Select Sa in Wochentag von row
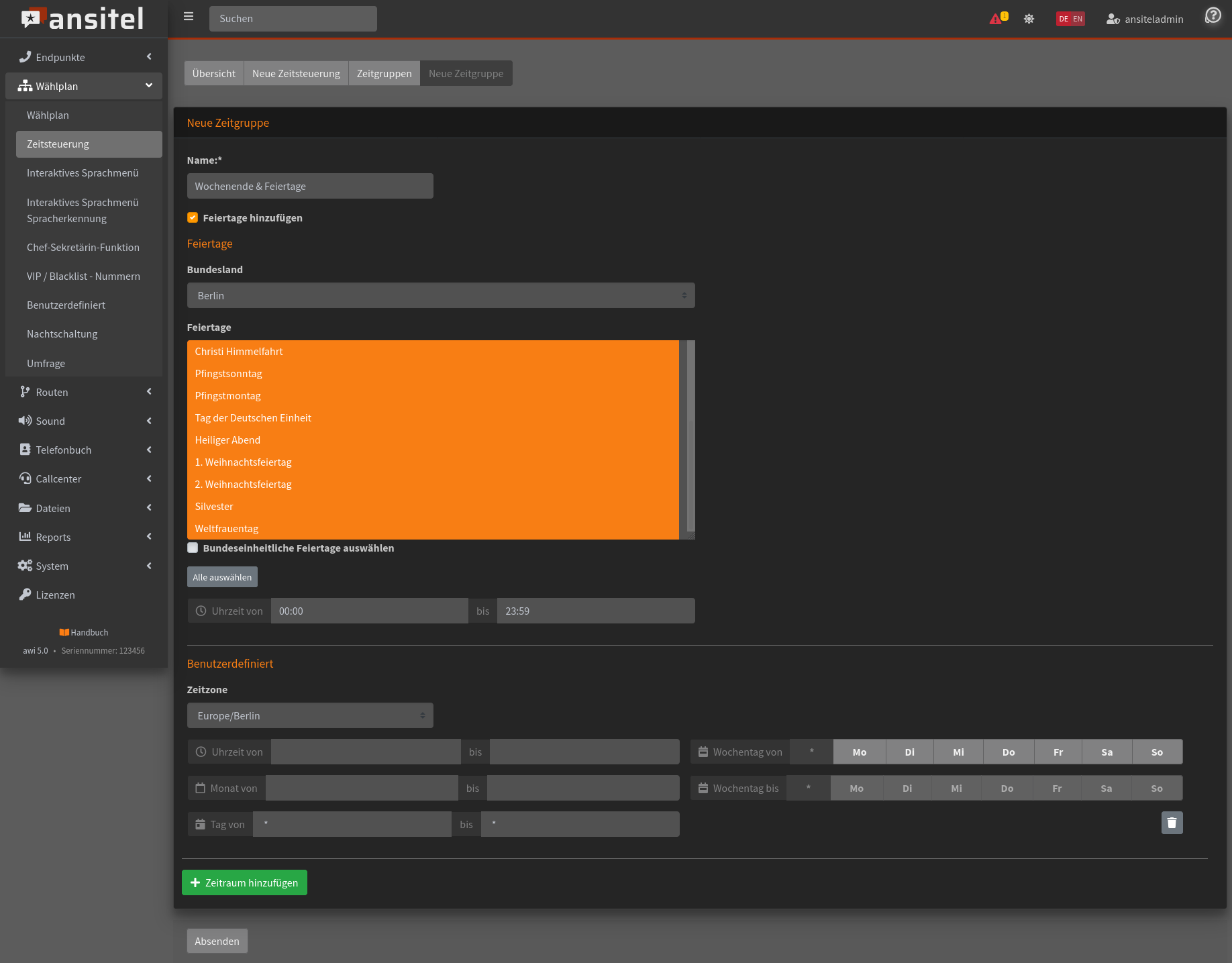Screen dimensions: 1232x963 coord(1107,752)
